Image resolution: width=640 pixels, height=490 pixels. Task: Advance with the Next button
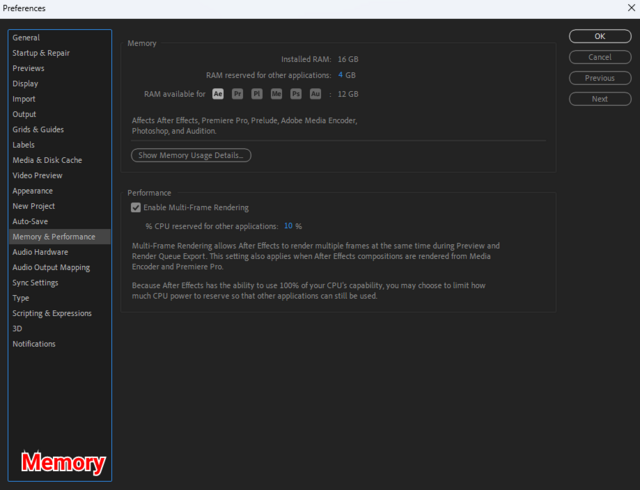click(x=600, y=99)
